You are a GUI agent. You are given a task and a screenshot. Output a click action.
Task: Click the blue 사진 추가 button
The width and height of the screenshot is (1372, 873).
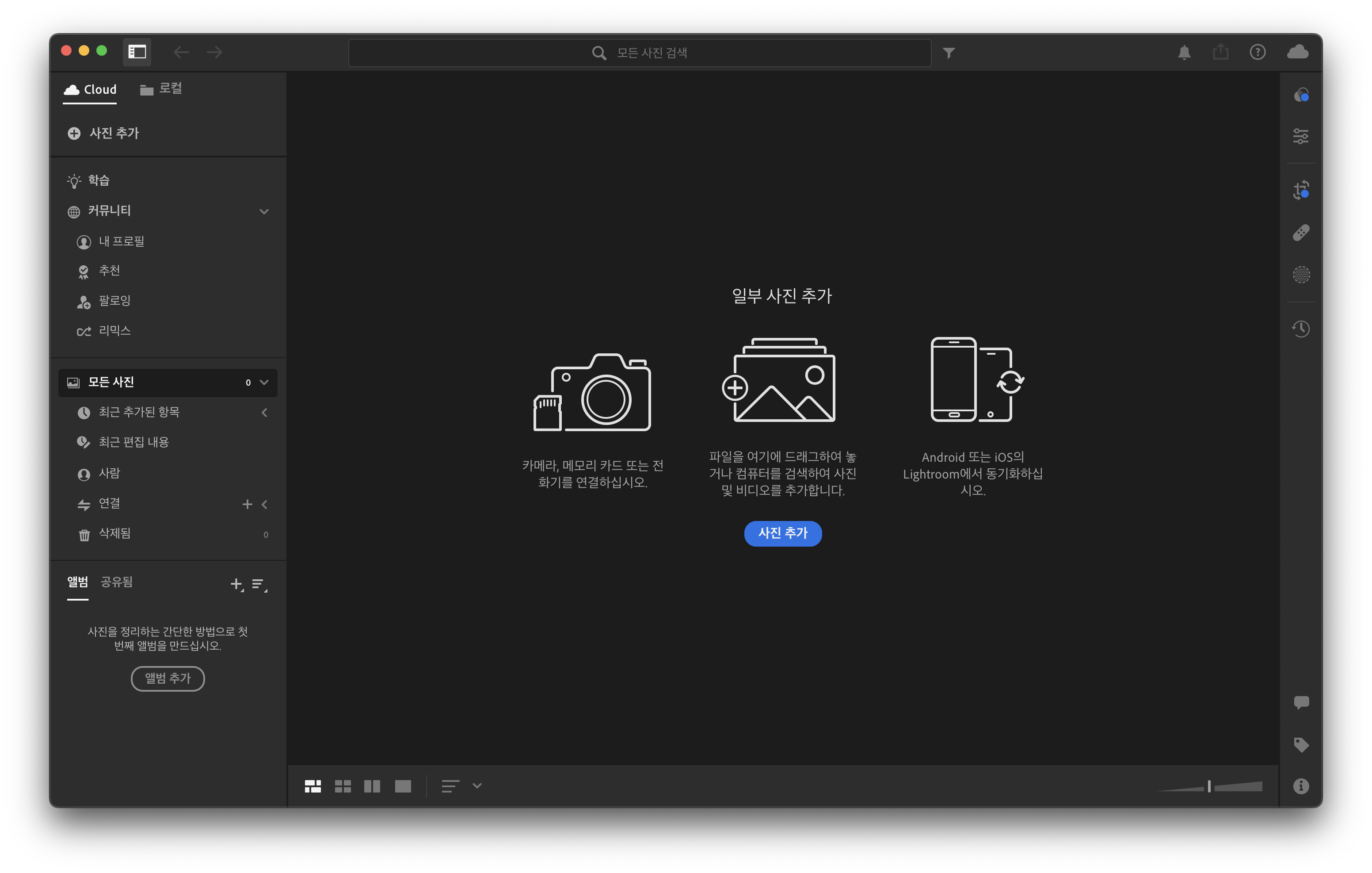pyautogui.click(x=782, y=533)
